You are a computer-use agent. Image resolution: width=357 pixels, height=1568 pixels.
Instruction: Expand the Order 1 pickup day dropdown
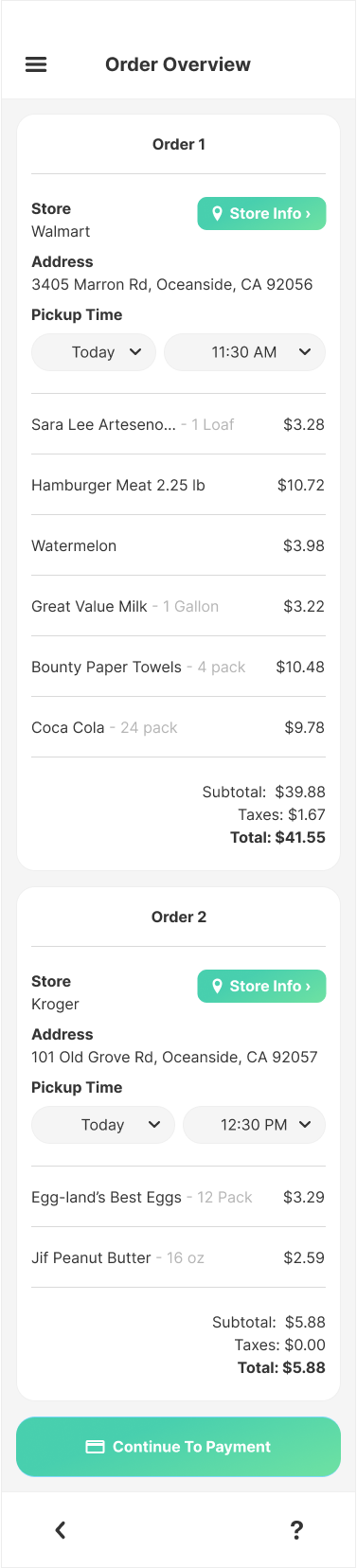pos(94,352)
